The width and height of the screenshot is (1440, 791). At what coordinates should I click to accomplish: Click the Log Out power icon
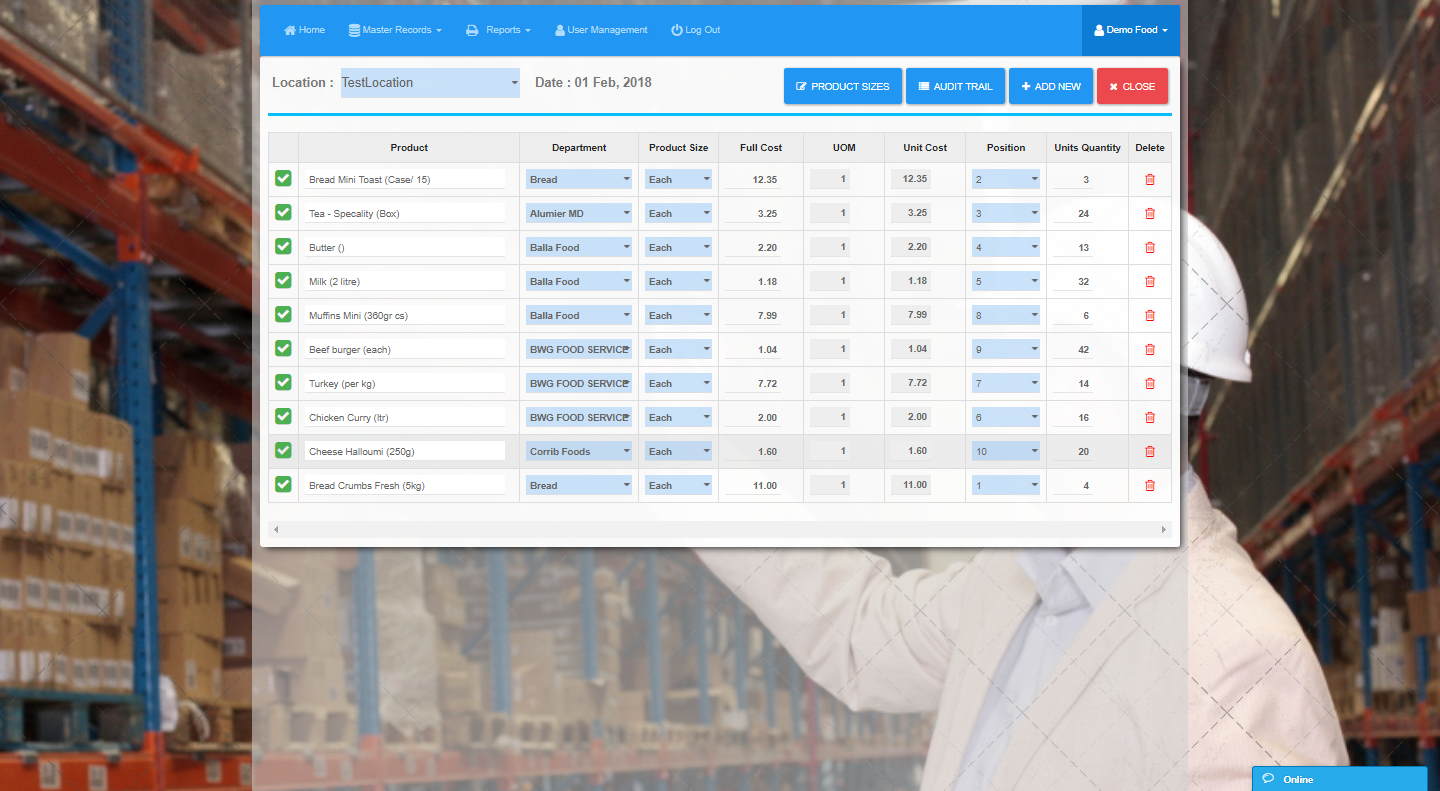677,30
